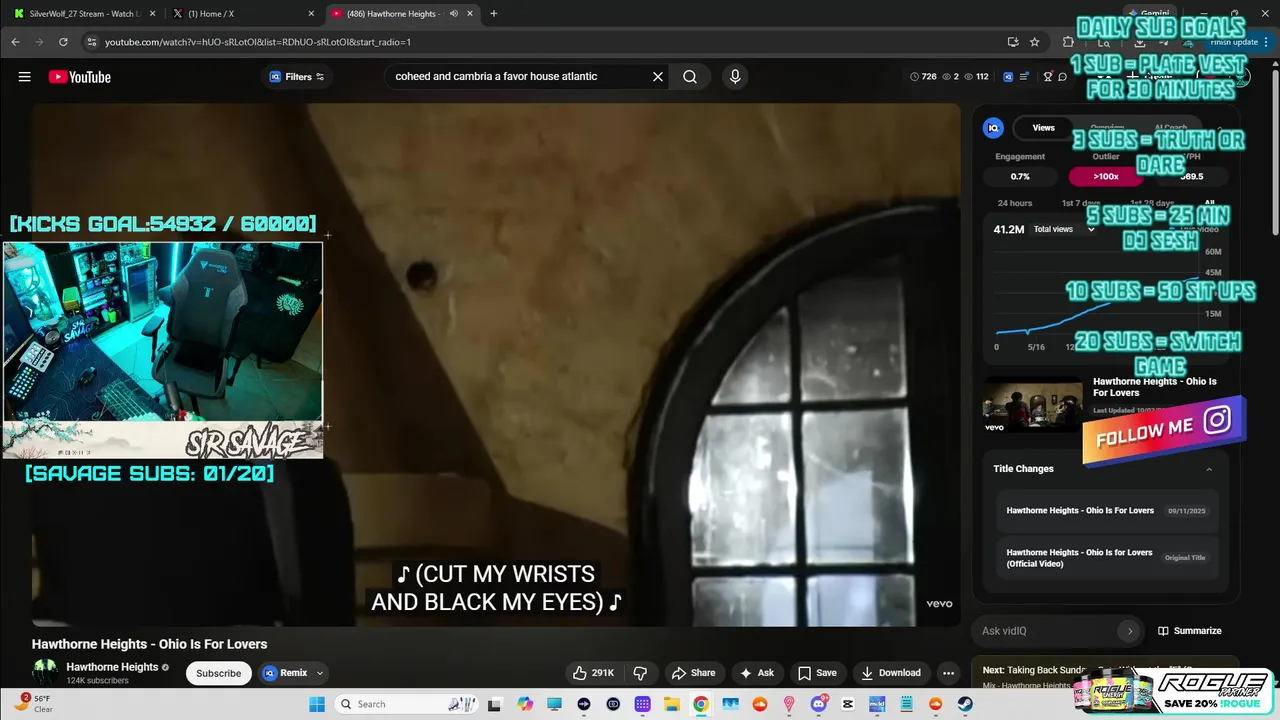Reload the current page

[x=63, y=42]
